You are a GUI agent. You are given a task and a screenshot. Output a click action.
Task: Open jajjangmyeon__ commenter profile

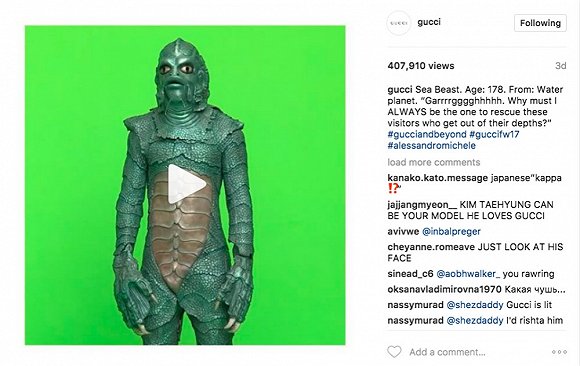click(x=422, y=205)
